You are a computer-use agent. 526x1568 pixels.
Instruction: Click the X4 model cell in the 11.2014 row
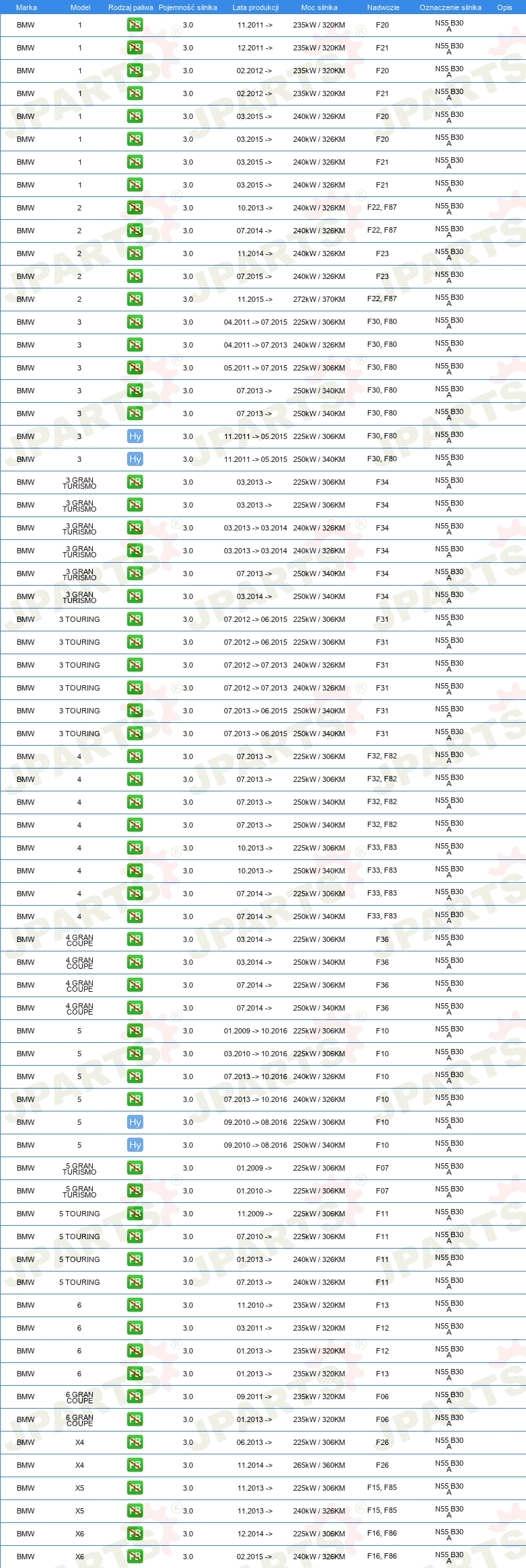[79, 1465]
